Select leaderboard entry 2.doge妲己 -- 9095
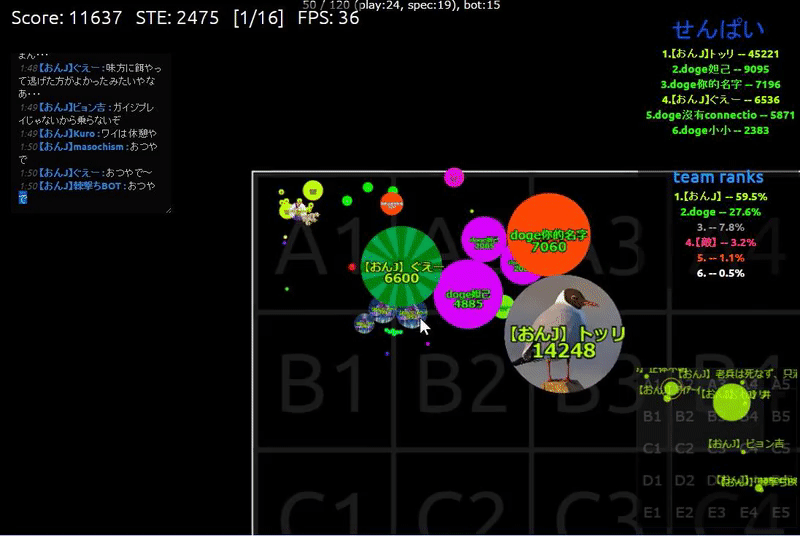 [x=720, y=69]
